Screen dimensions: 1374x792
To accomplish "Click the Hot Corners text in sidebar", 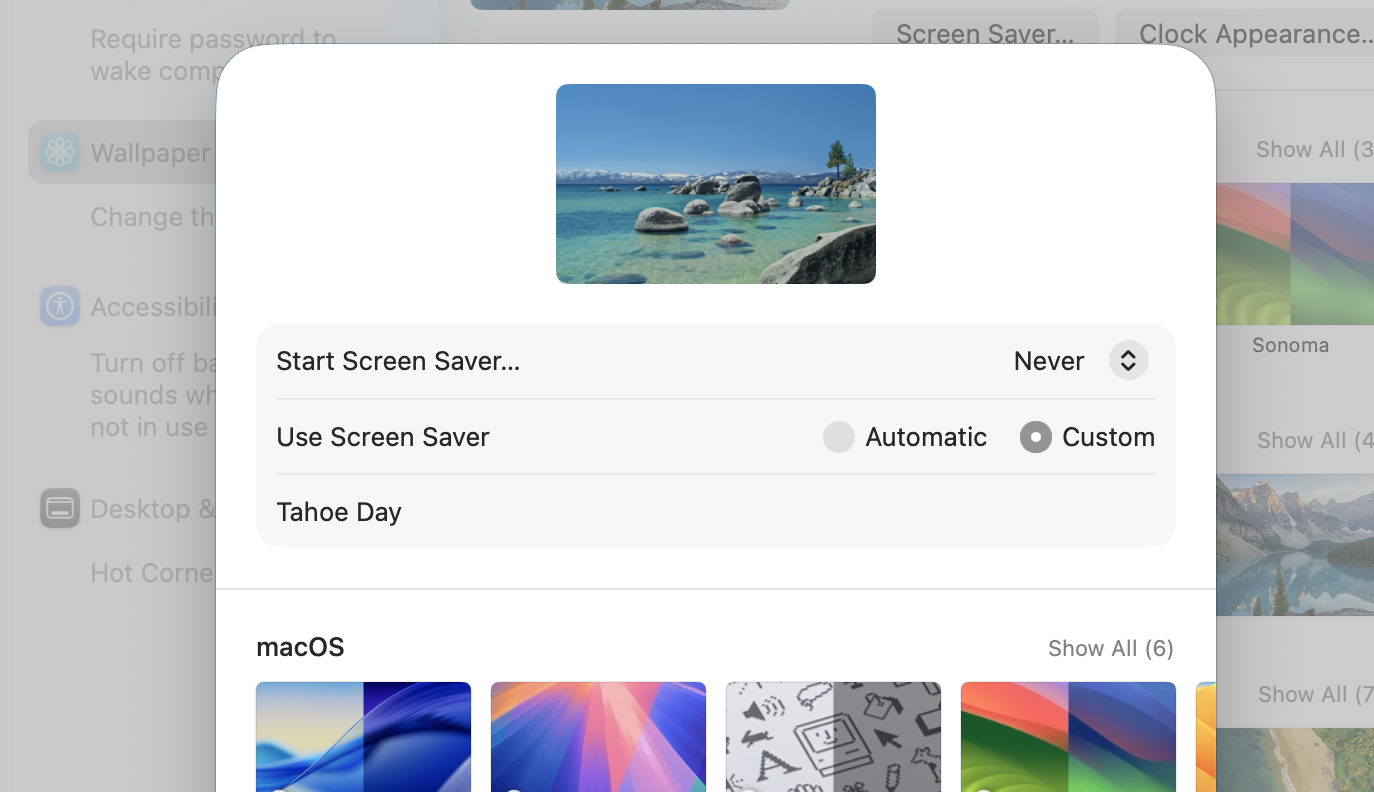I will (x=153, y=572).
